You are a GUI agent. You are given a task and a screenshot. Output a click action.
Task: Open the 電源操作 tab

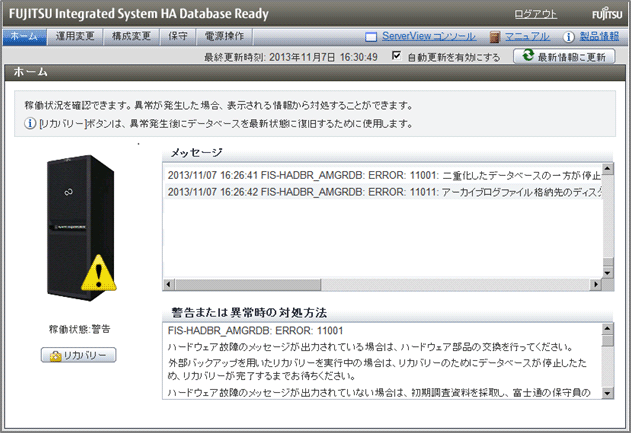(x=225, y=37)
